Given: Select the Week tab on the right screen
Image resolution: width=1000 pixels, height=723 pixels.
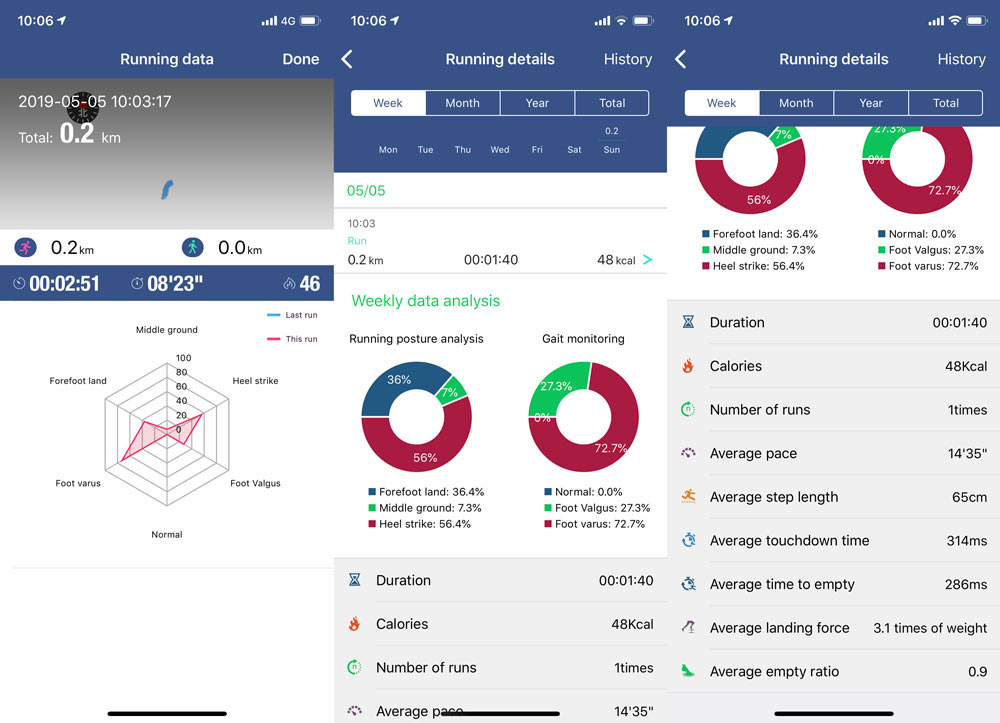Looking at the screenshot, I should (721, 103).
